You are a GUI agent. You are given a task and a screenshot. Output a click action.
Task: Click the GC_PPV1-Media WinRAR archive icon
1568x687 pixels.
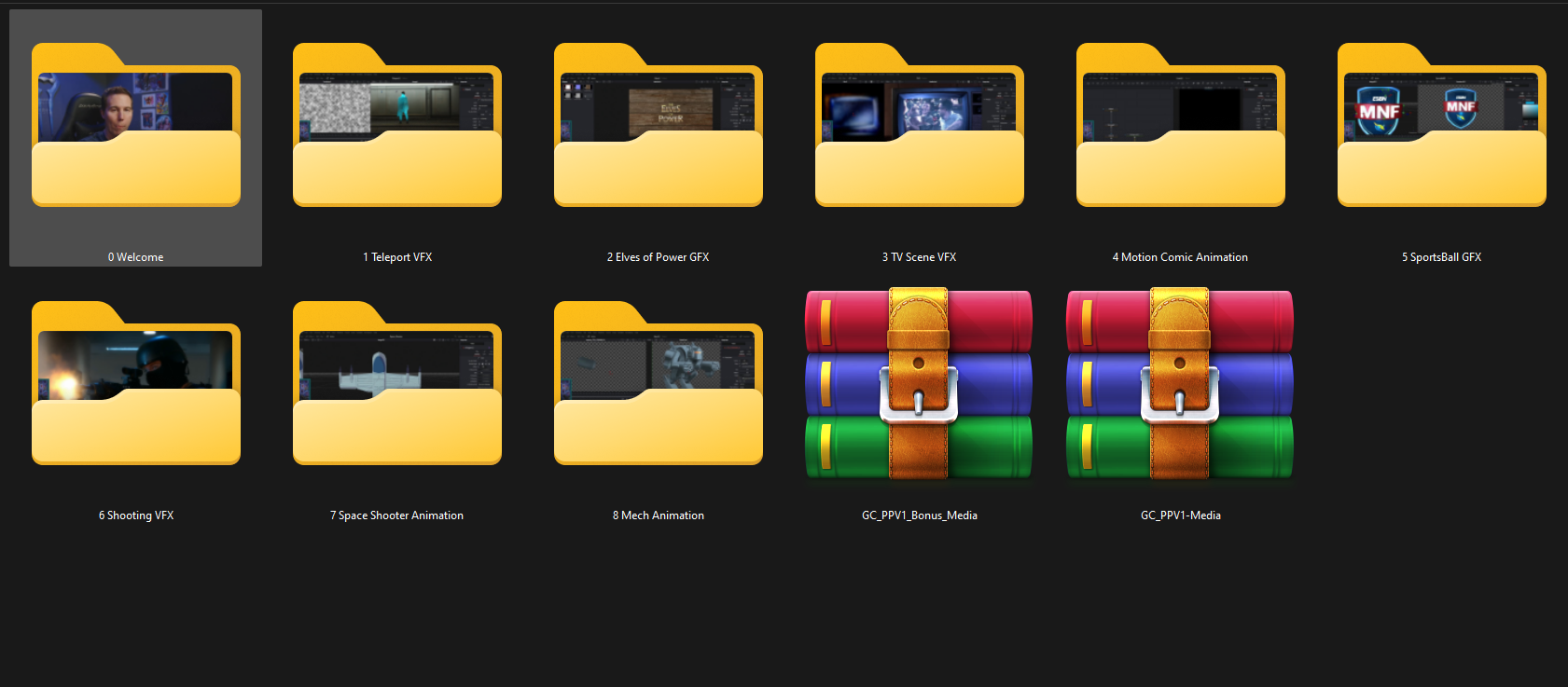click(1180, 384)
